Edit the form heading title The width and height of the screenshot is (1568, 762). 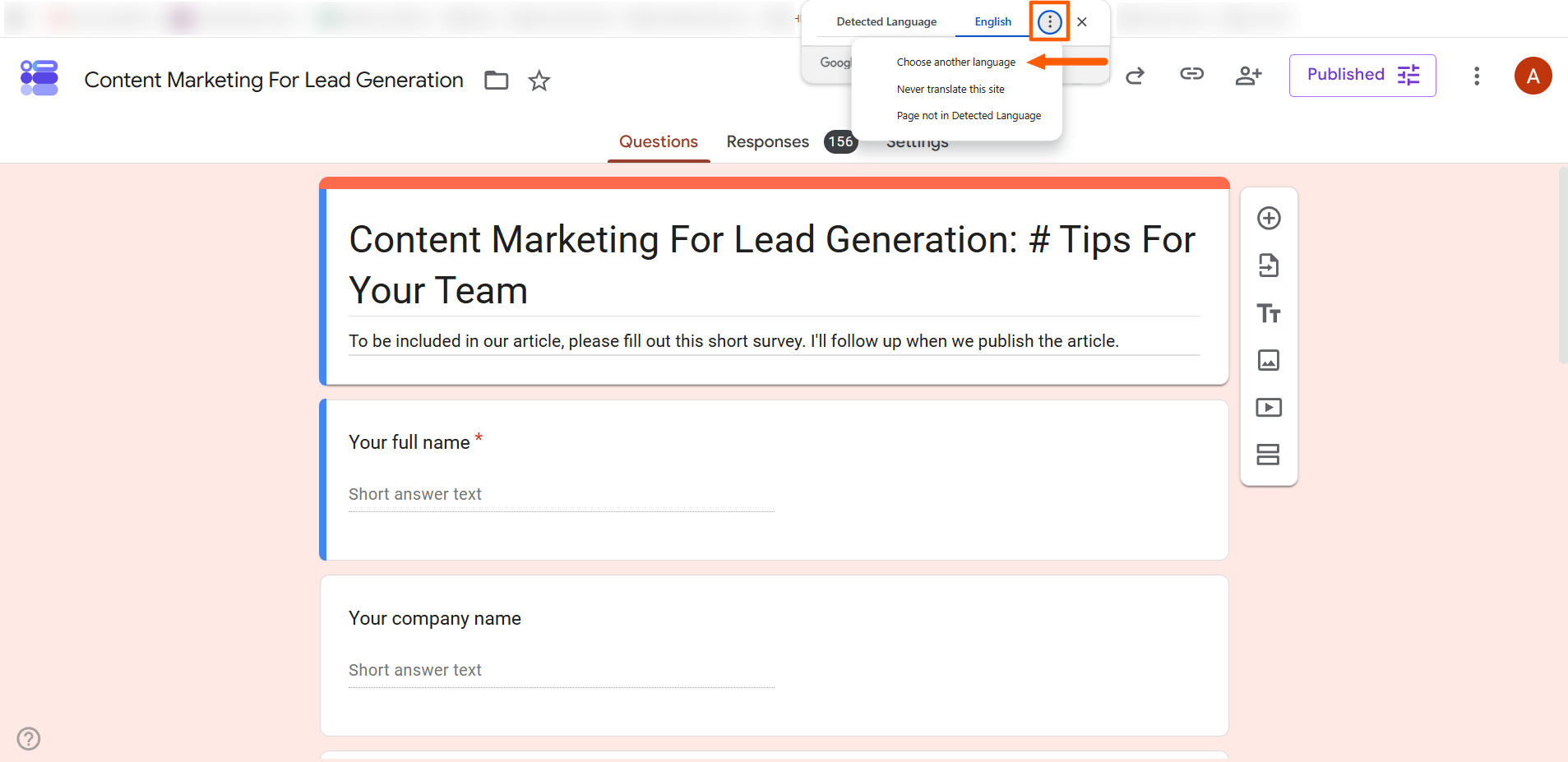[x=773, y=266]
